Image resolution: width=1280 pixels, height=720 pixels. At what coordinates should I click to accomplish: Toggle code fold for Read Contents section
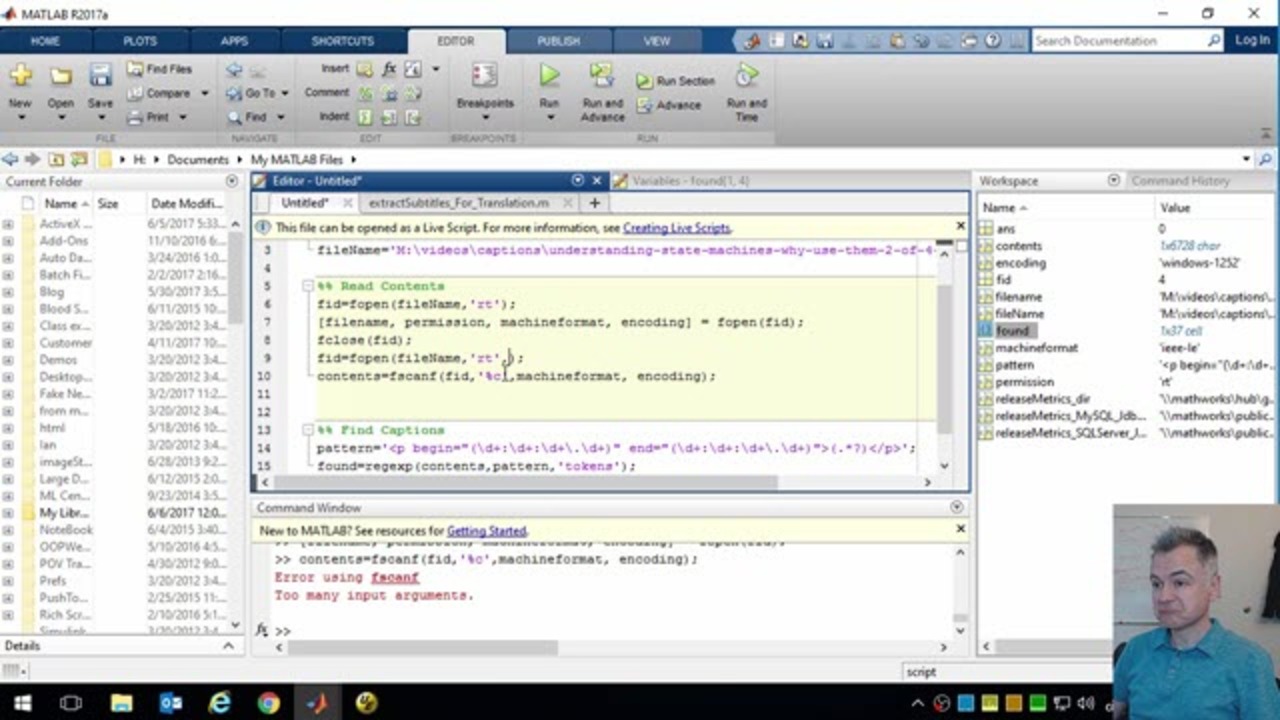310,286
